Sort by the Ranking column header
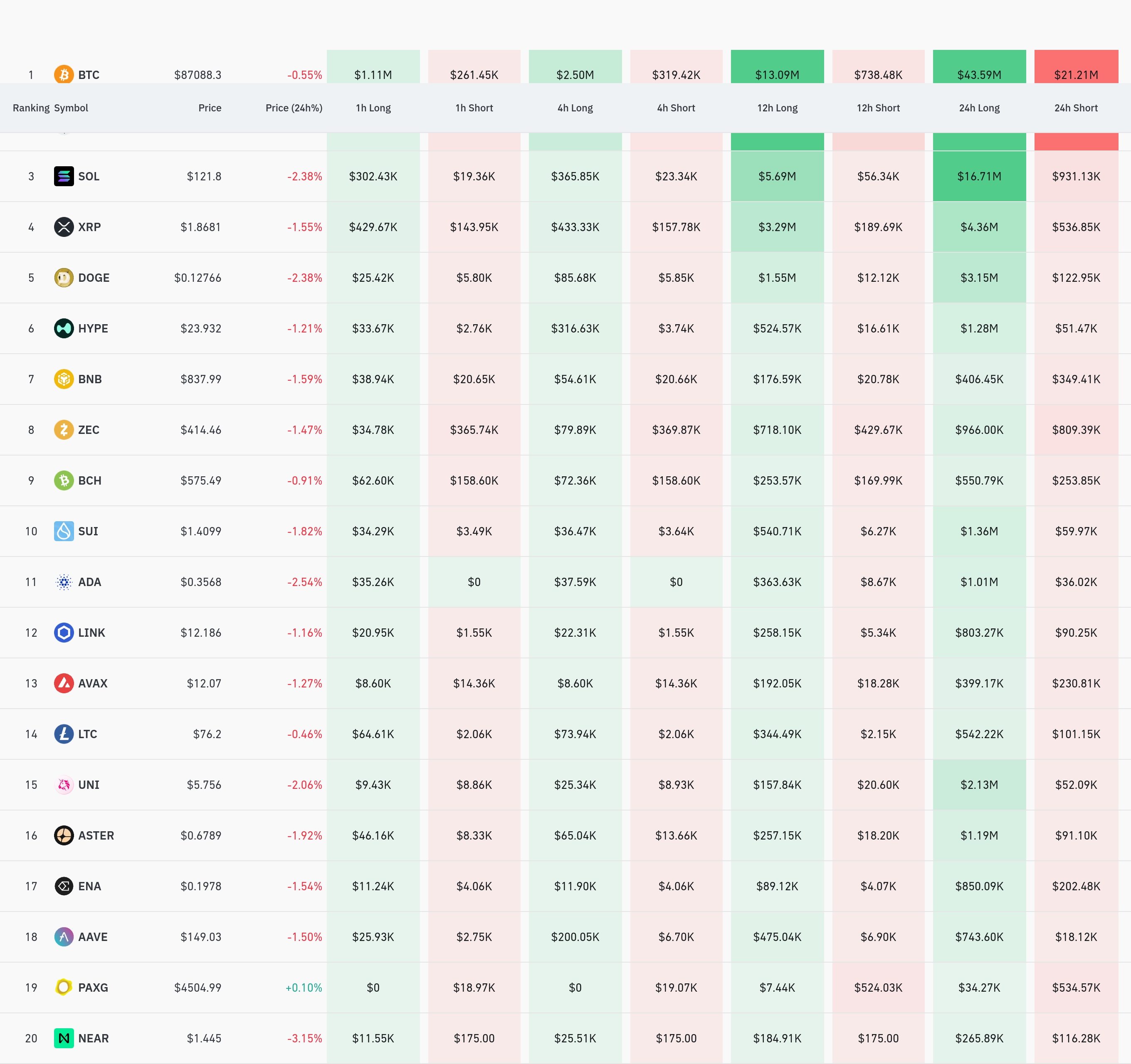This screenshot has width=1131, height=1064. coord(31,108)
